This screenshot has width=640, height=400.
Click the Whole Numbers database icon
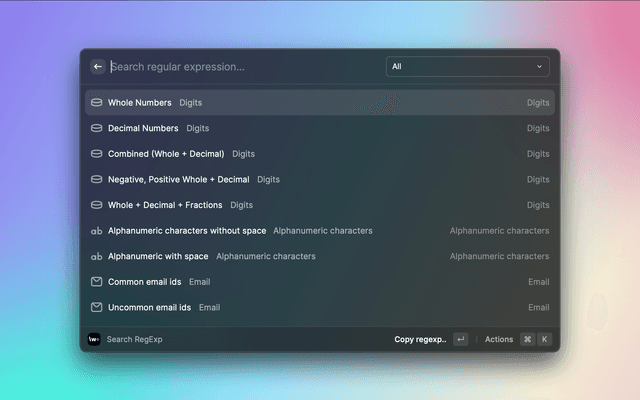[x=97, y=102]
